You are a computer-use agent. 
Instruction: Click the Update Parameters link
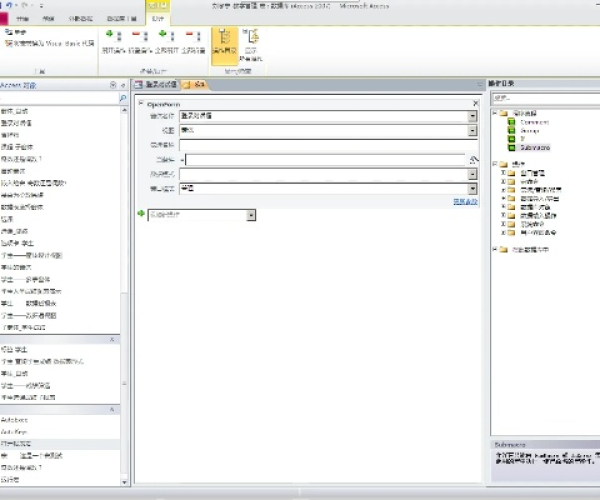tap(465, 201)
